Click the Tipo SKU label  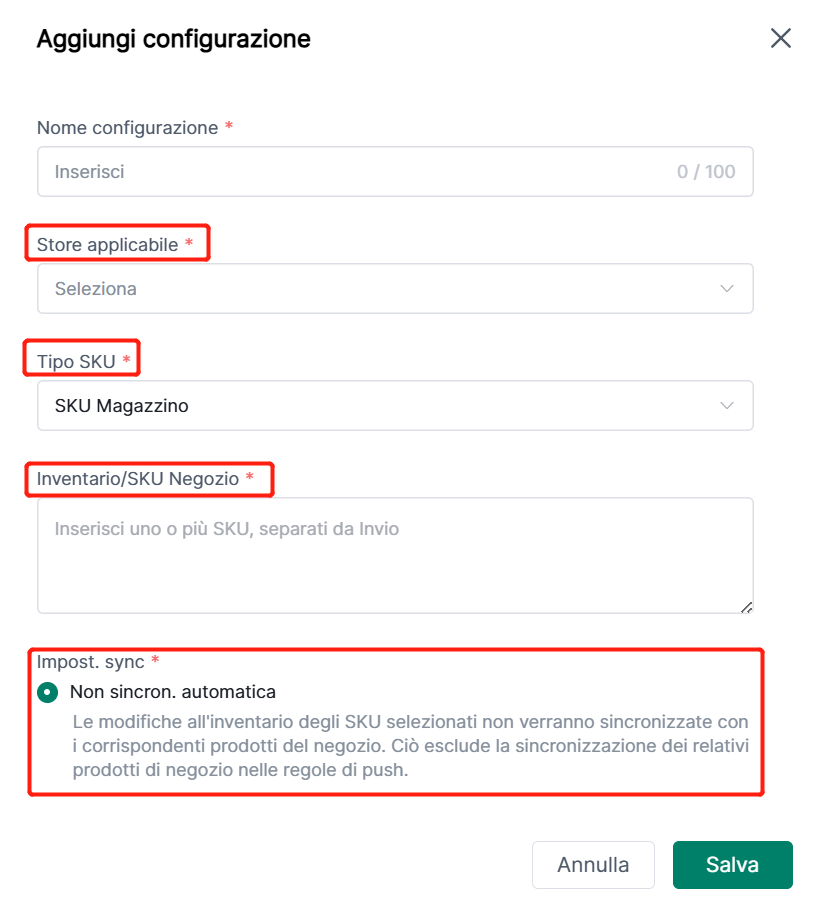pos(76,362)
